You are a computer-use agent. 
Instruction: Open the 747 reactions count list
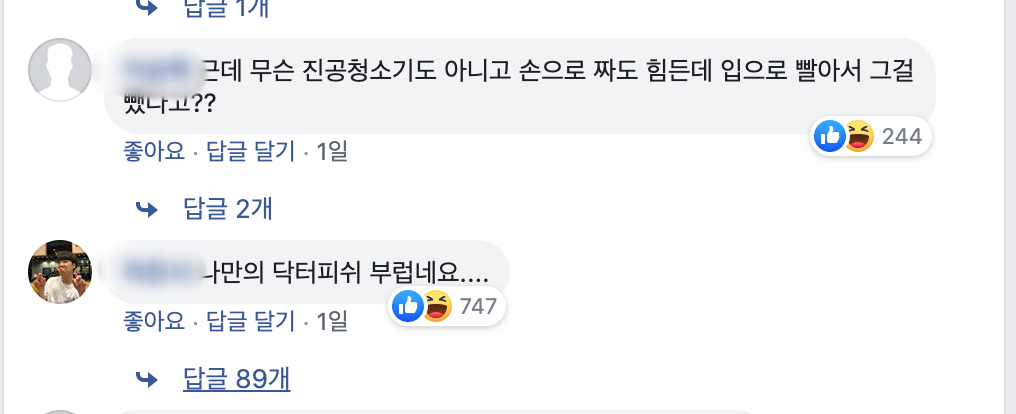coord(478,307)
